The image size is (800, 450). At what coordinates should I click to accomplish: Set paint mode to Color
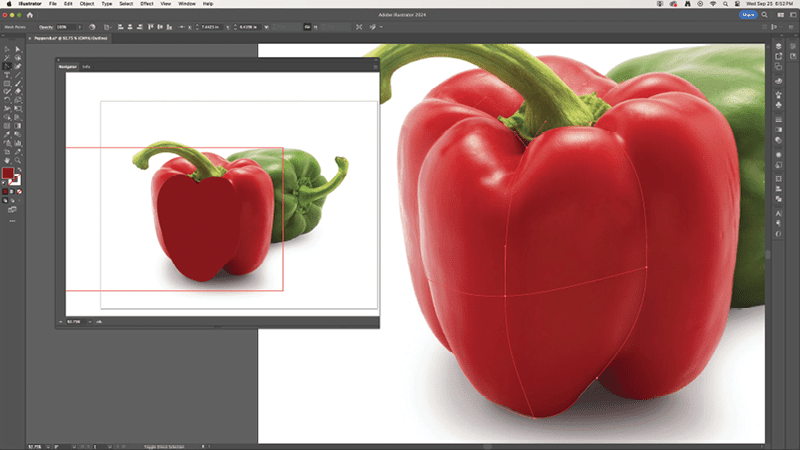[5, 192]
